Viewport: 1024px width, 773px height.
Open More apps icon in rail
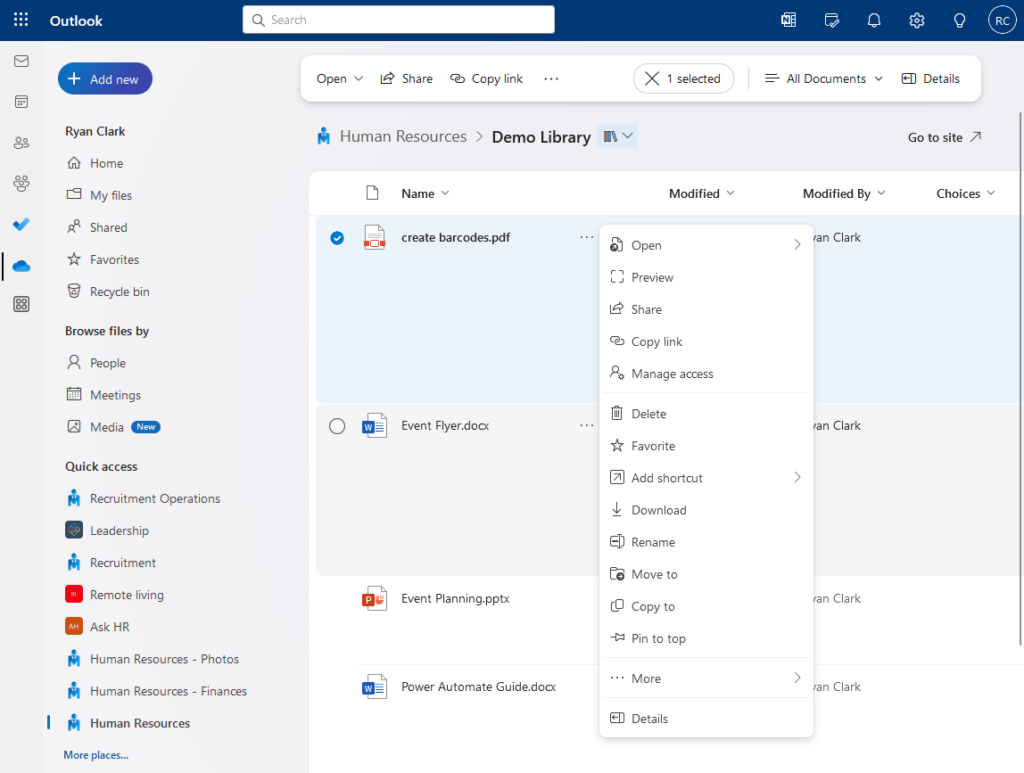[22, 304]
